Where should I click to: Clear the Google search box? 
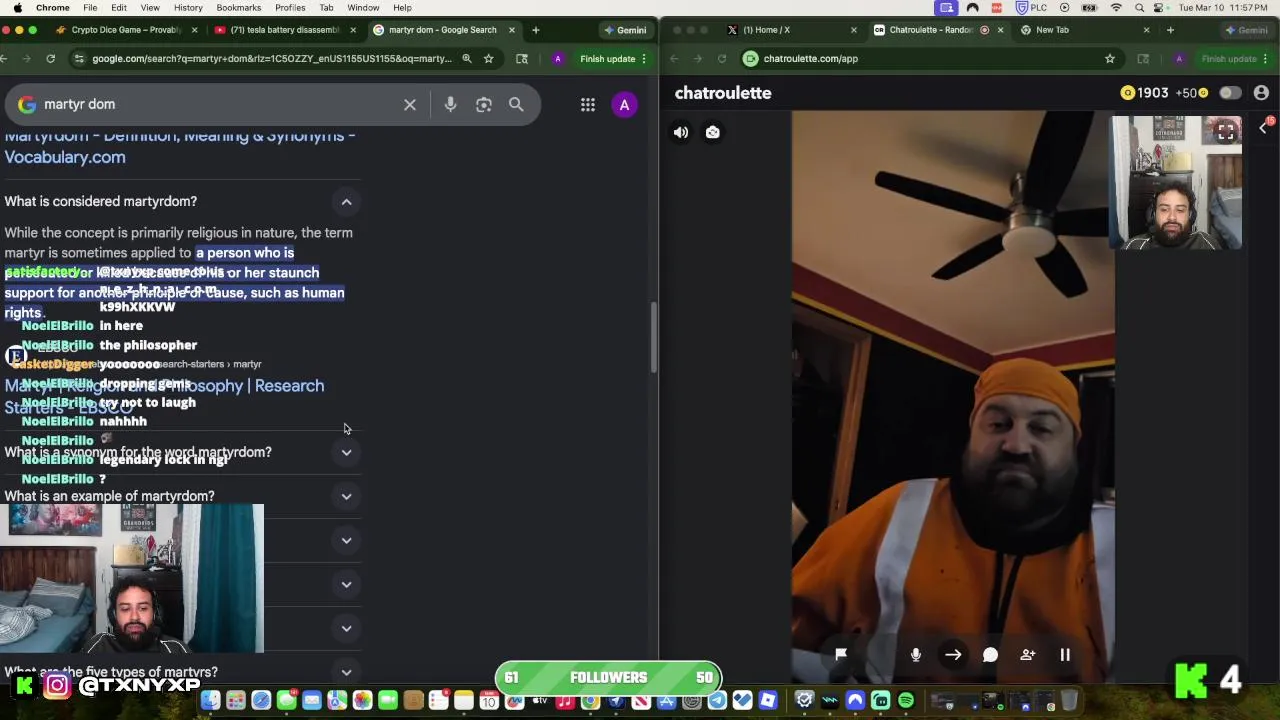[410, 104]
